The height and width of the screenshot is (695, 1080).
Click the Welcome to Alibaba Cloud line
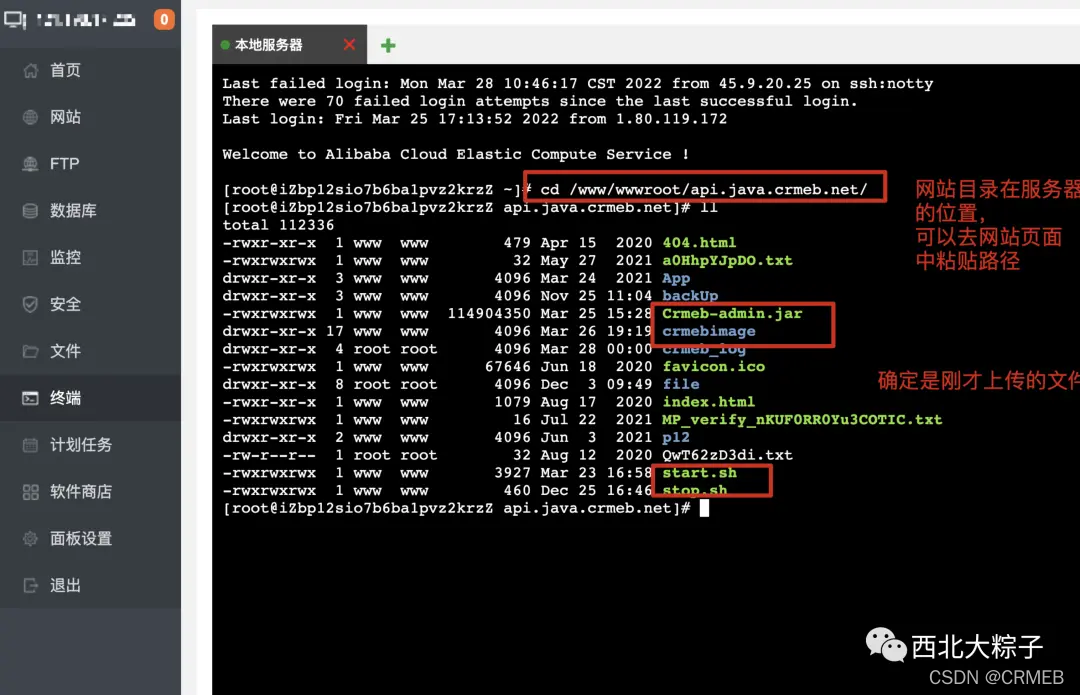tap(455, 154)
